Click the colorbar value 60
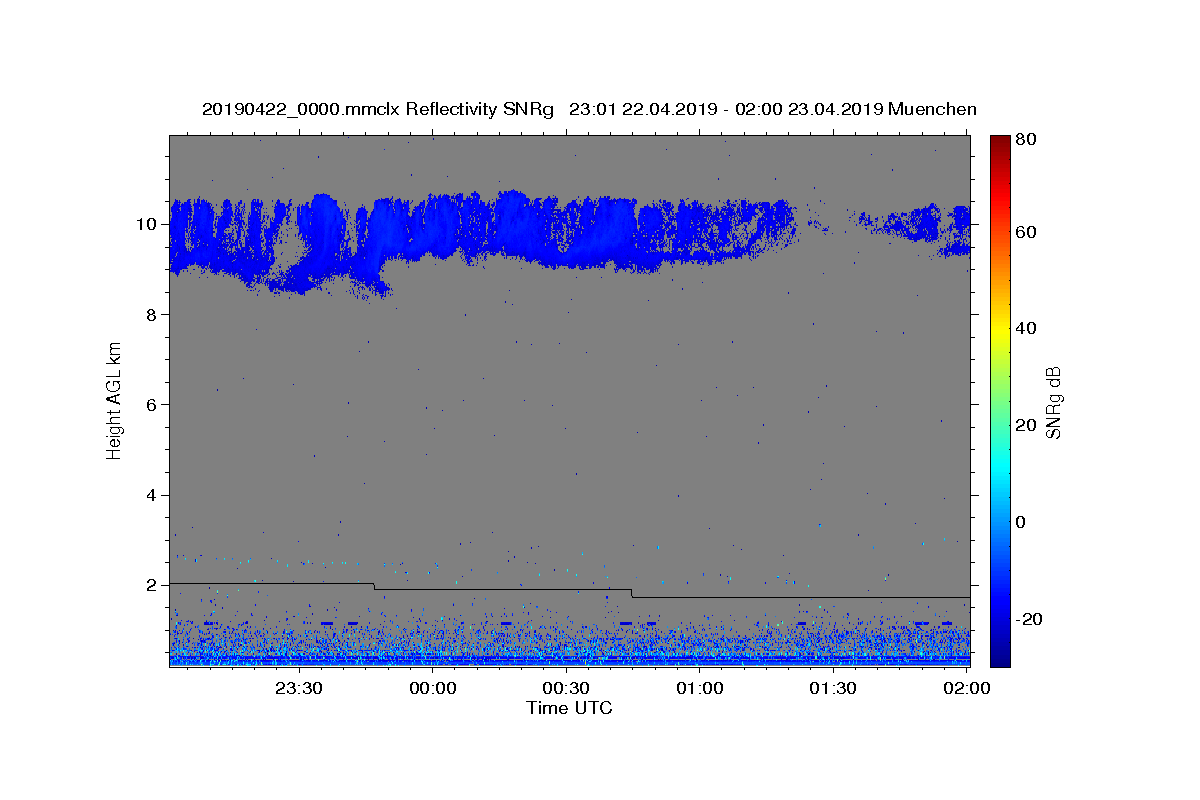The image size is (1200, 800). [x=1025, y=232]
